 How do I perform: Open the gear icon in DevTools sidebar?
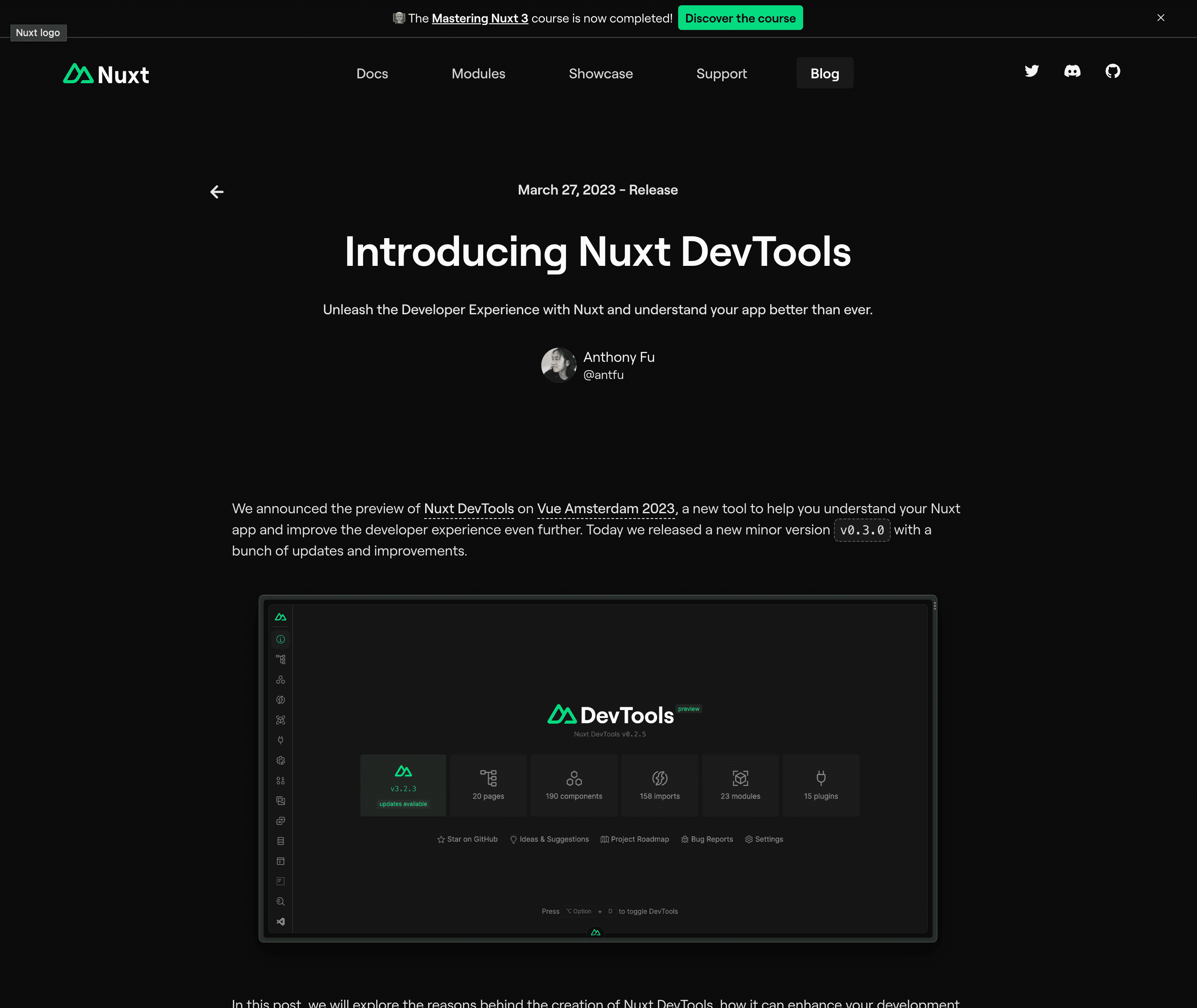point(280,761)
